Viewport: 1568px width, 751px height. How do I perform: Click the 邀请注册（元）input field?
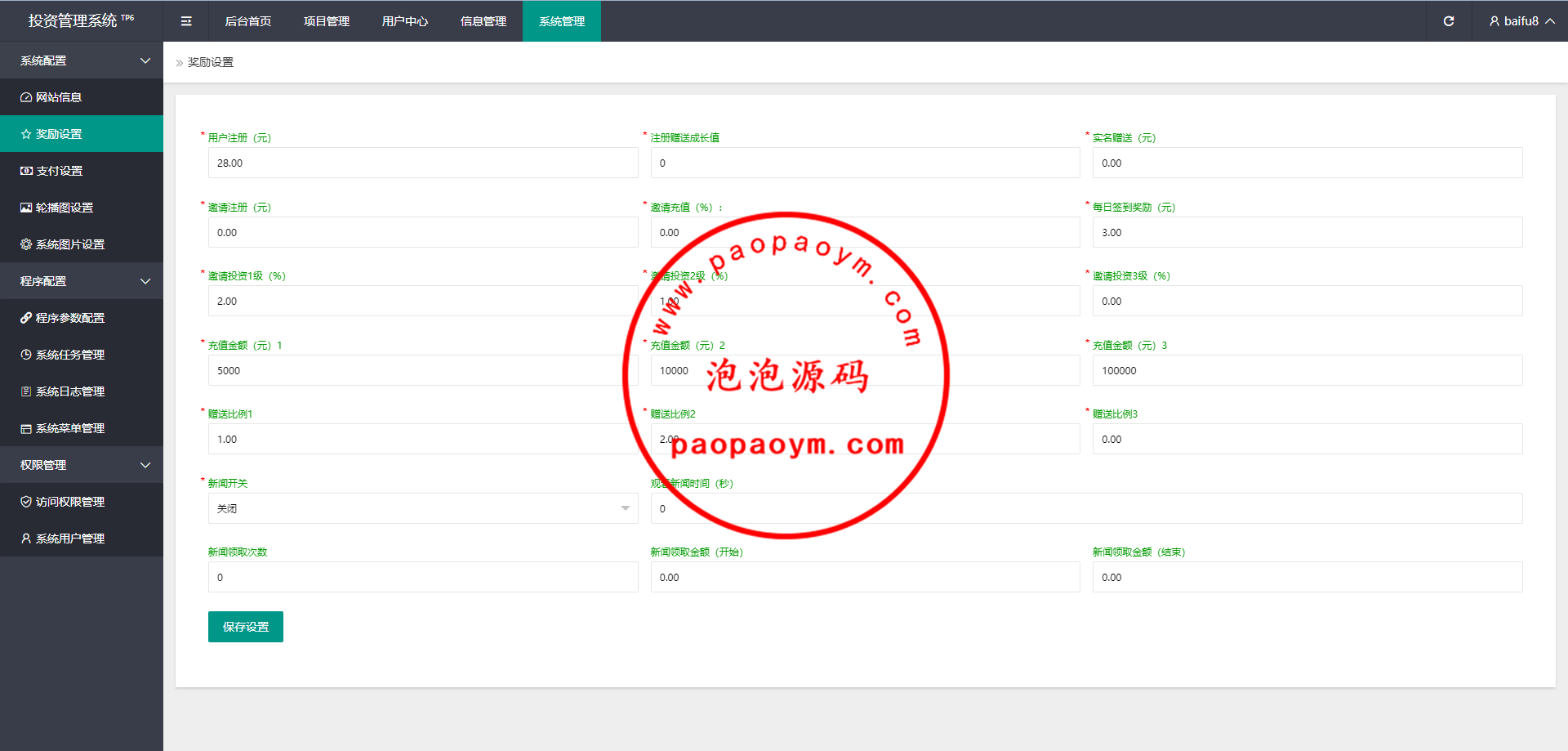tap(423, 232)
